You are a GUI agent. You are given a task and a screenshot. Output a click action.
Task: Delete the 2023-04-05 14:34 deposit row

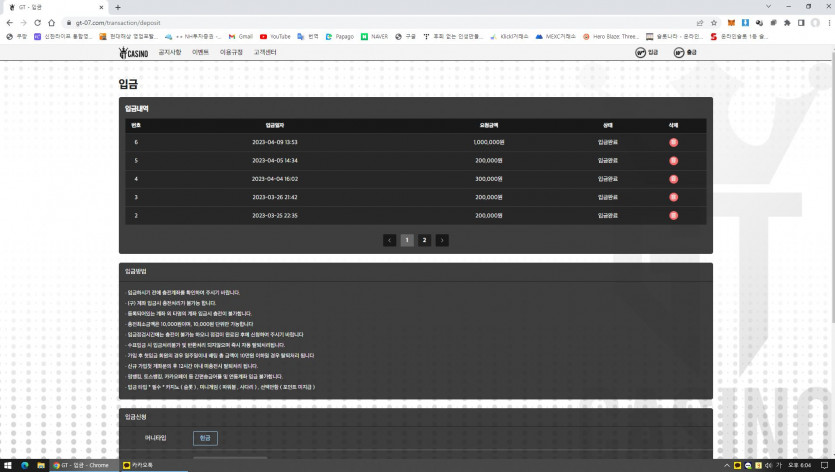pos(674,160)
